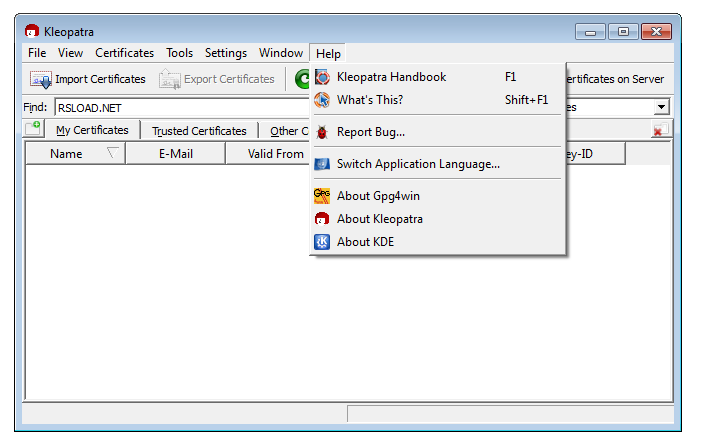Image resolution: width=703 pixels, height=443 pixels.
Task: Click the F1 shortcut text
Action: point(511,77)
